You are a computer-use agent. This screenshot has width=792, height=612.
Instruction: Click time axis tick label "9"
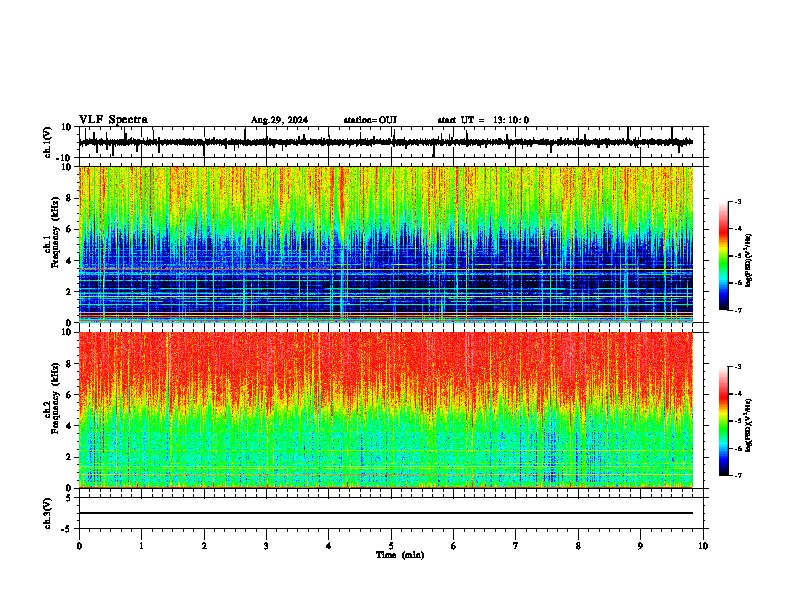640,546
